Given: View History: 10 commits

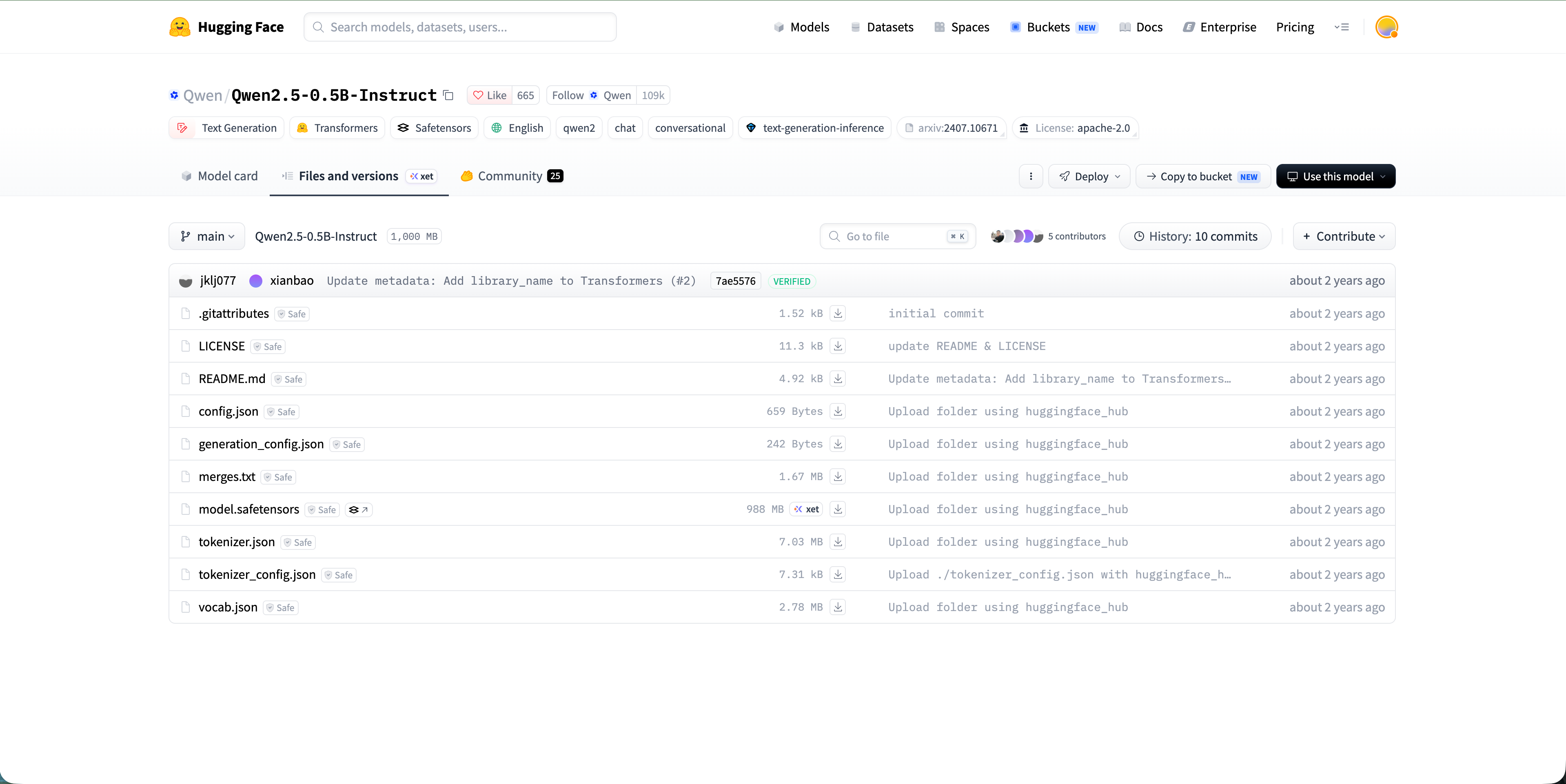Looking at the screenshot, I should (1195, 237).
